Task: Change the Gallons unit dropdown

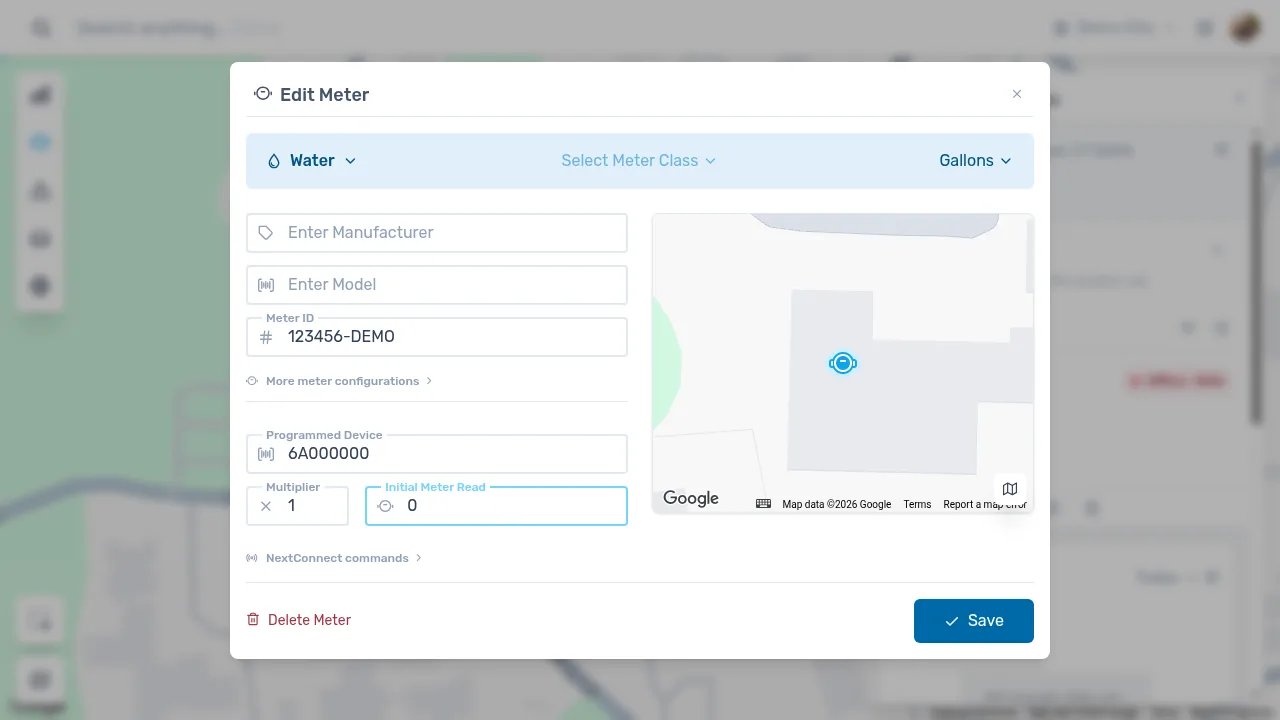Action: [x=975, y=160]
